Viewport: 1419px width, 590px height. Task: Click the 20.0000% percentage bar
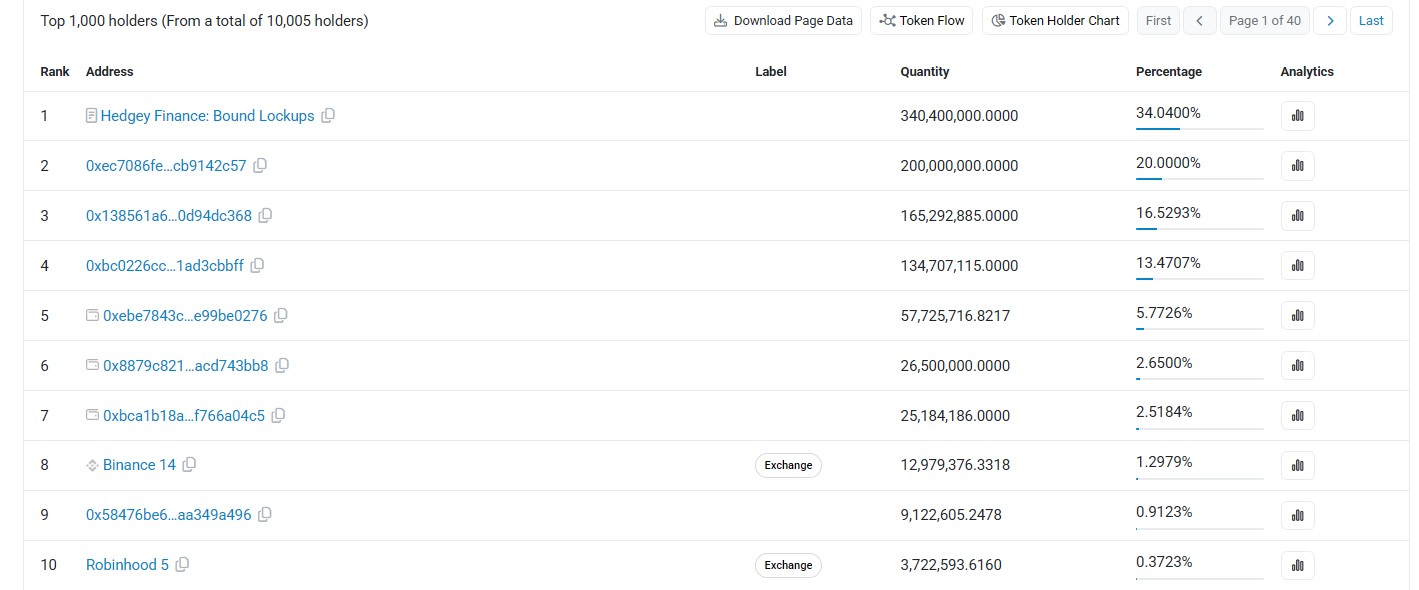[1200, 178]
